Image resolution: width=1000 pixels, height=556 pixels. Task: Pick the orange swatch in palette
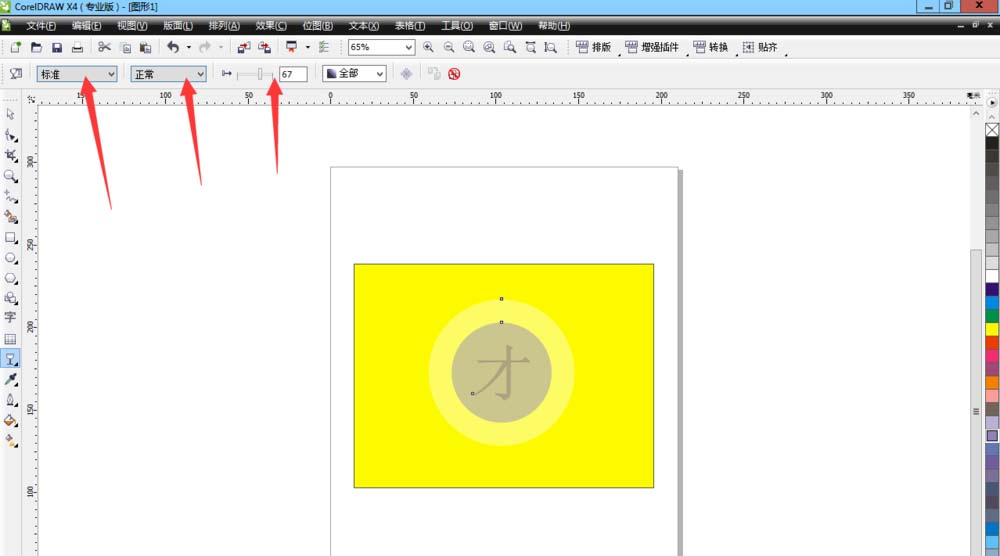(x=992, y=383)
